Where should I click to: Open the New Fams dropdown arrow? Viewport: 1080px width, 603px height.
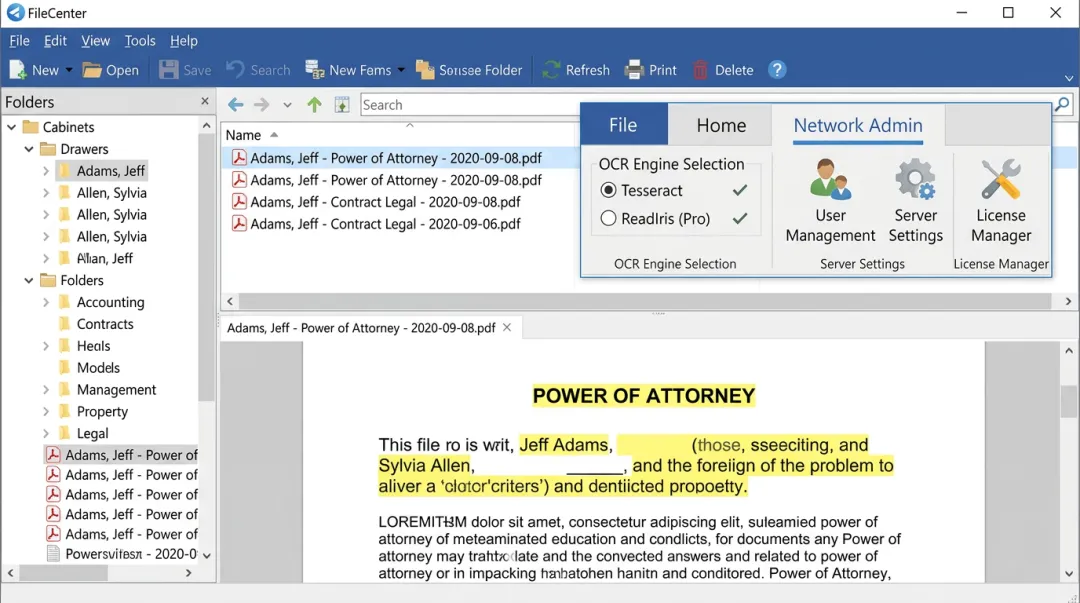click(x=401, y=70)
